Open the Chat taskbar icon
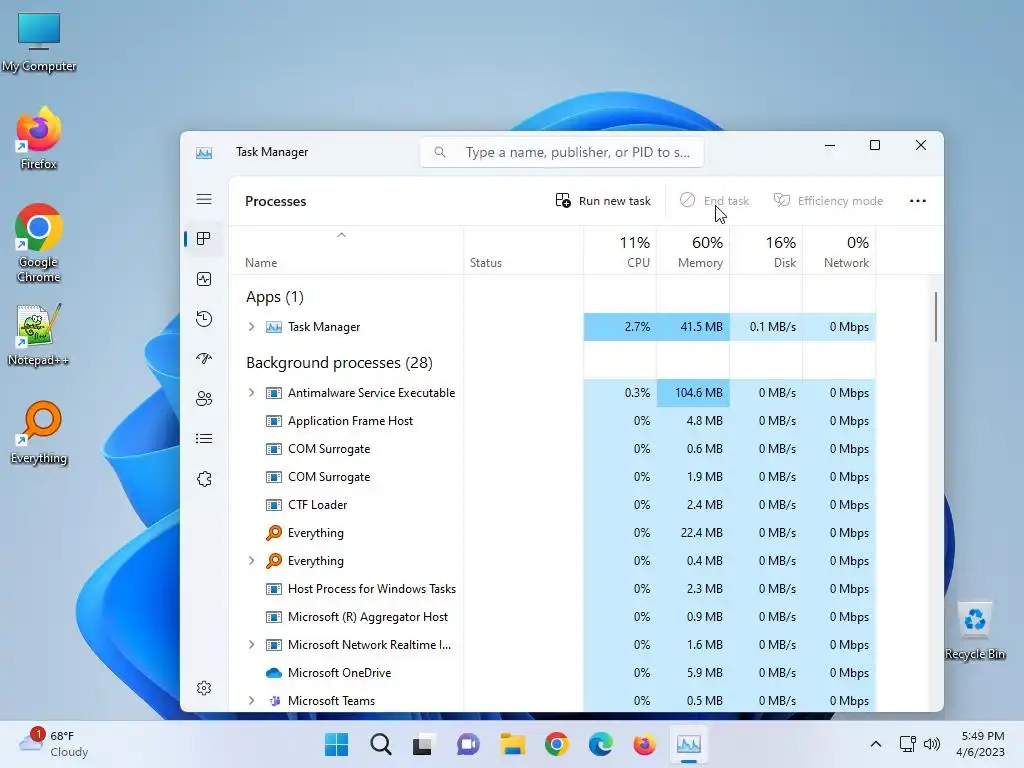This screenshot has height=768, width=1024. click(468, 744)
